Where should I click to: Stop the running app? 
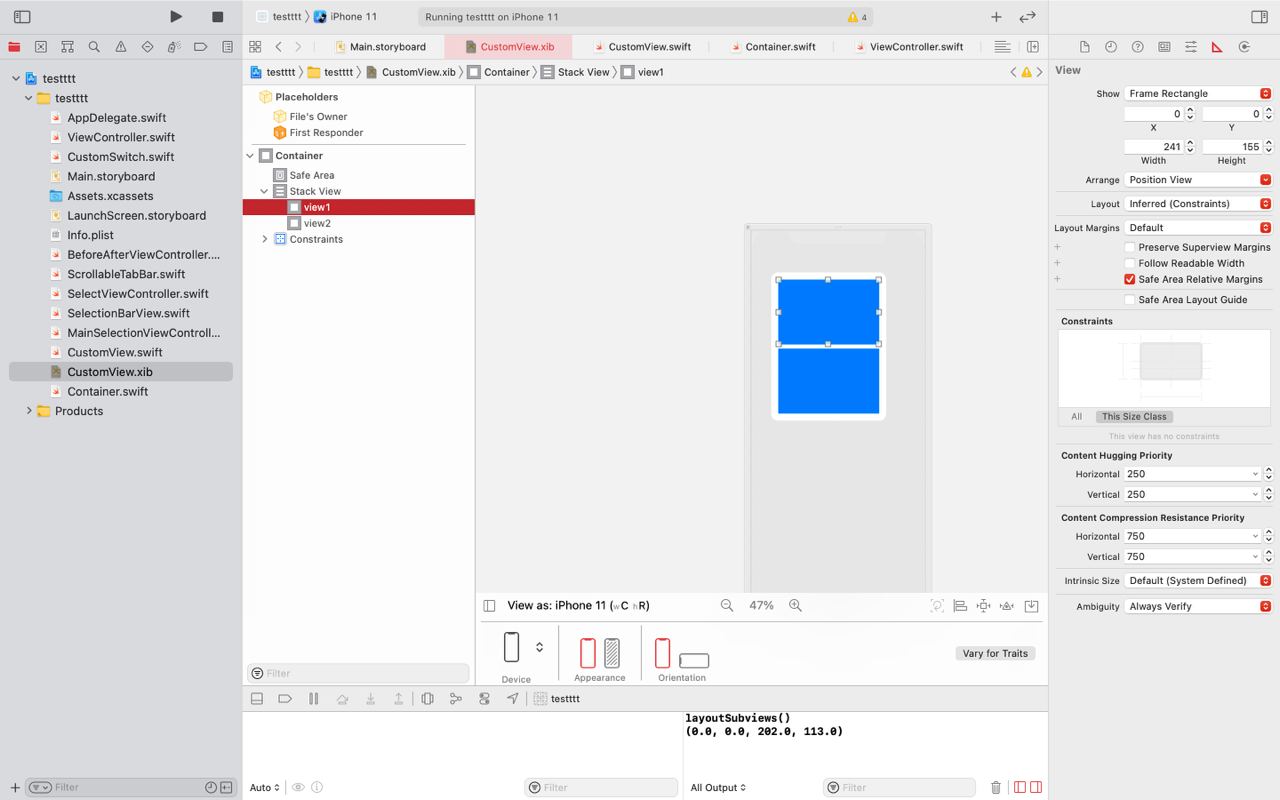point(217,16)
